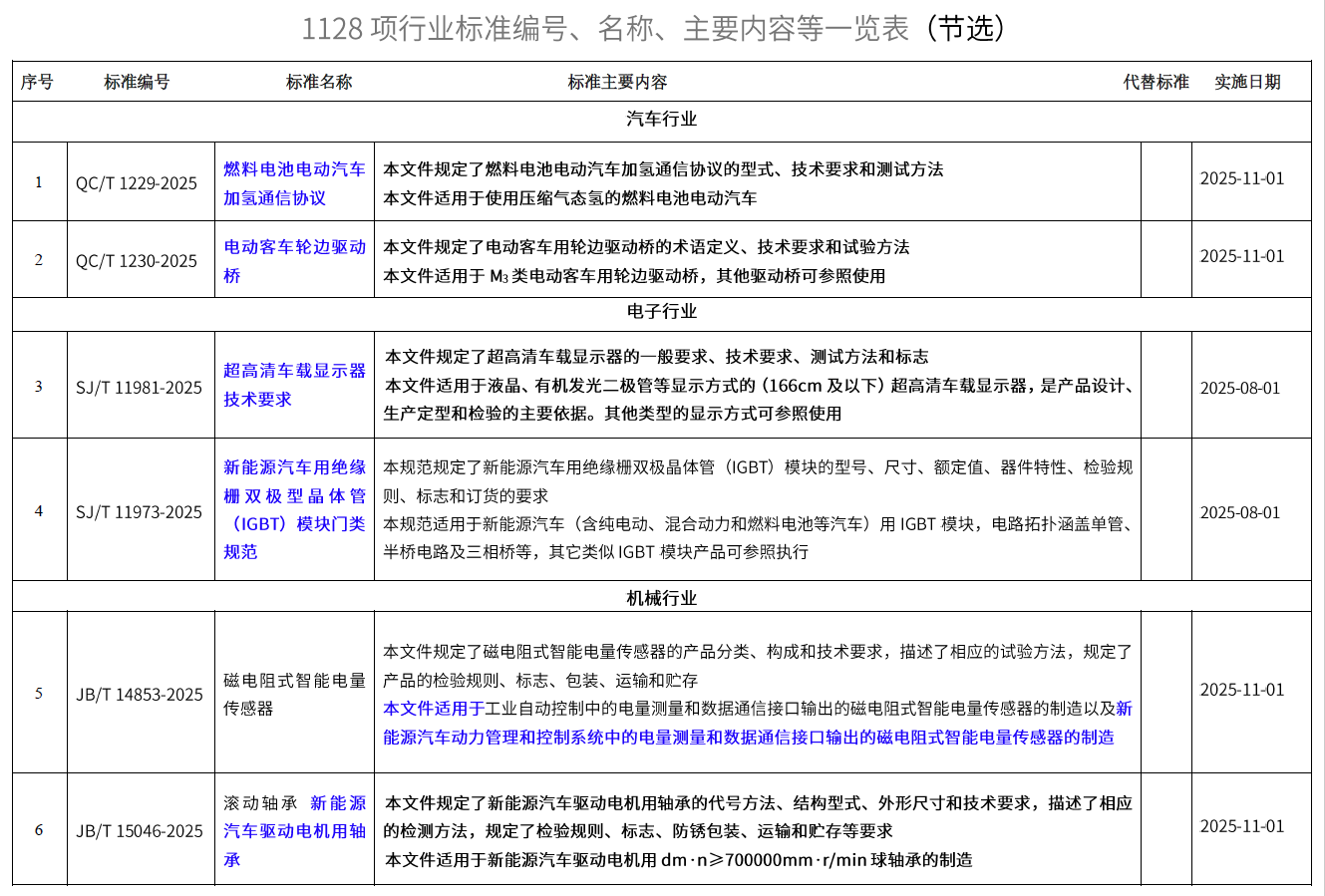Select the SJ/T 11981-2025 standard number cell

tap(139, 388)
